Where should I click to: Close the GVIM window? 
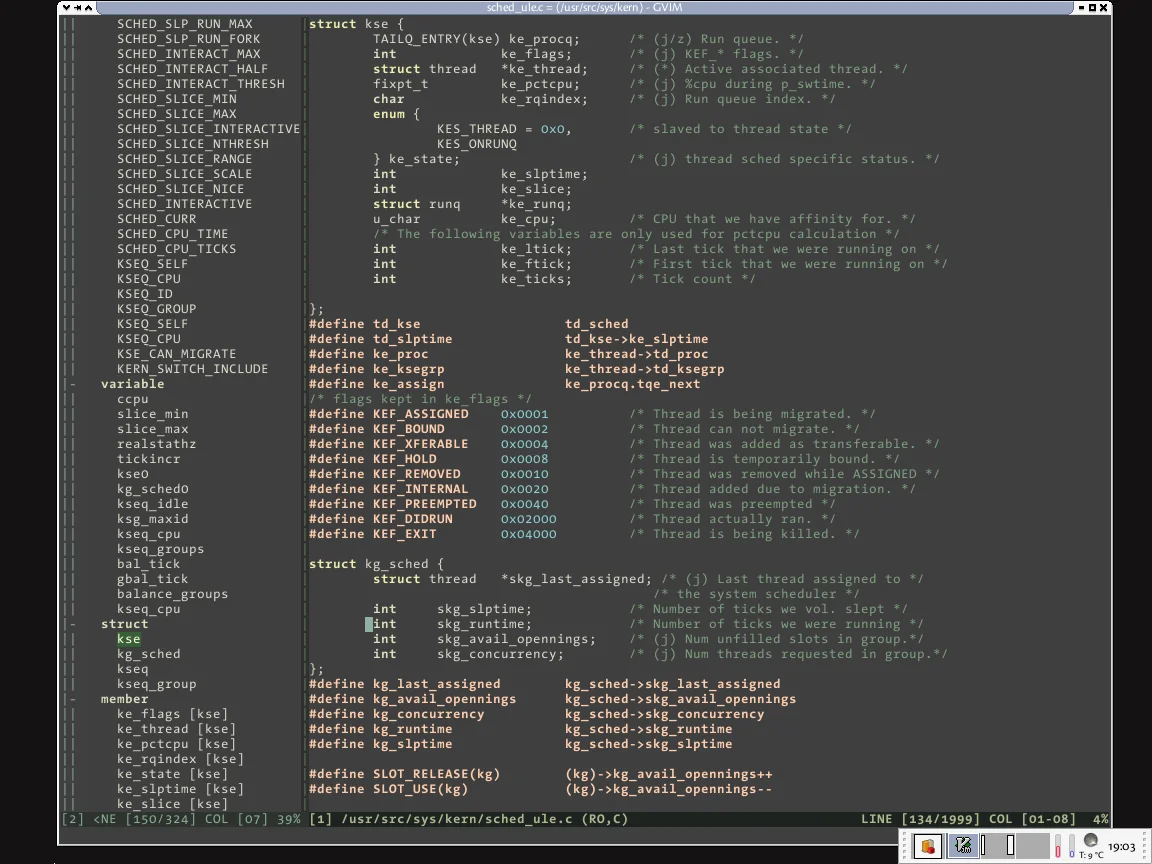point(1104,7)
